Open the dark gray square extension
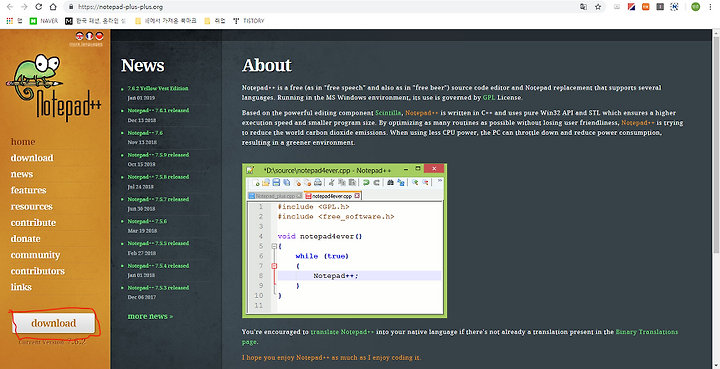The image size is (720, 369). click(x=660, y=7)
